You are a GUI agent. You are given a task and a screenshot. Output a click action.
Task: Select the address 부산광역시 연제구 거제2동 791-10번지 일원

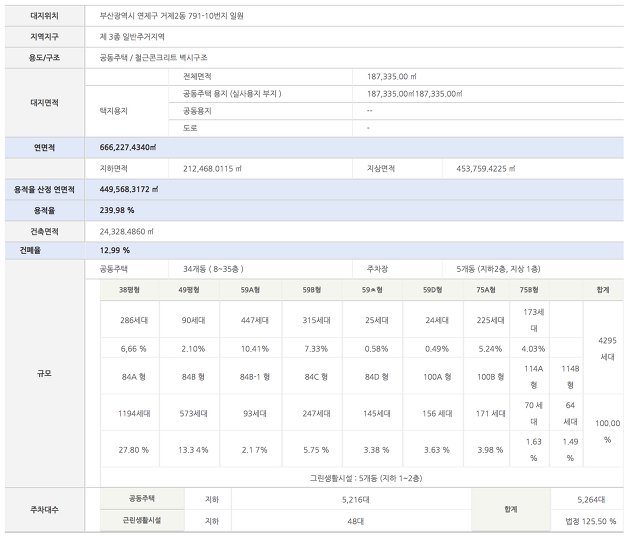(172, 16)
